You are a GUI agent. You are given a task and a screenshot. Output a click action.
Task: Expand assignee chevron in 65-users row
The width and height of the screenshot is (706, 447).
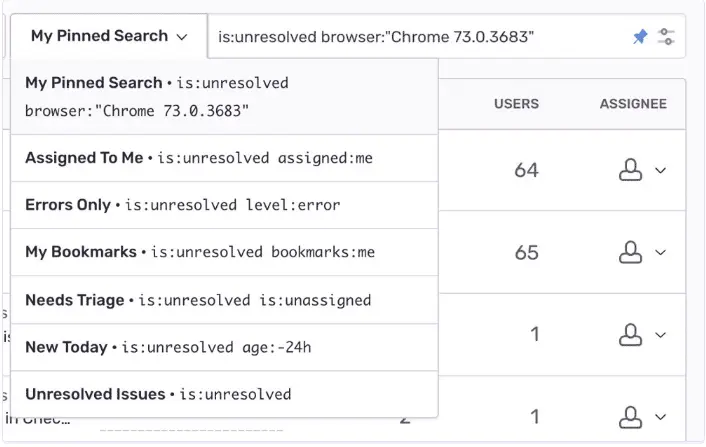click(x=660, y=253)
